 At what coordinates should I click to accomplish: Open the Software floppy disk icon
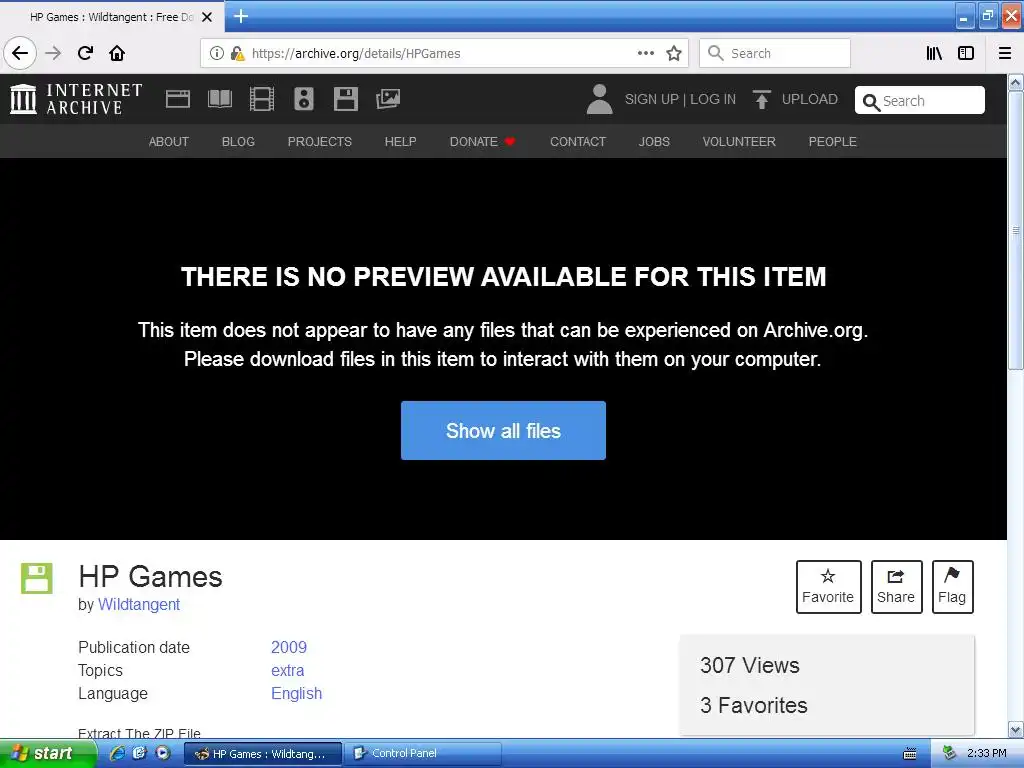coord(345,99)
